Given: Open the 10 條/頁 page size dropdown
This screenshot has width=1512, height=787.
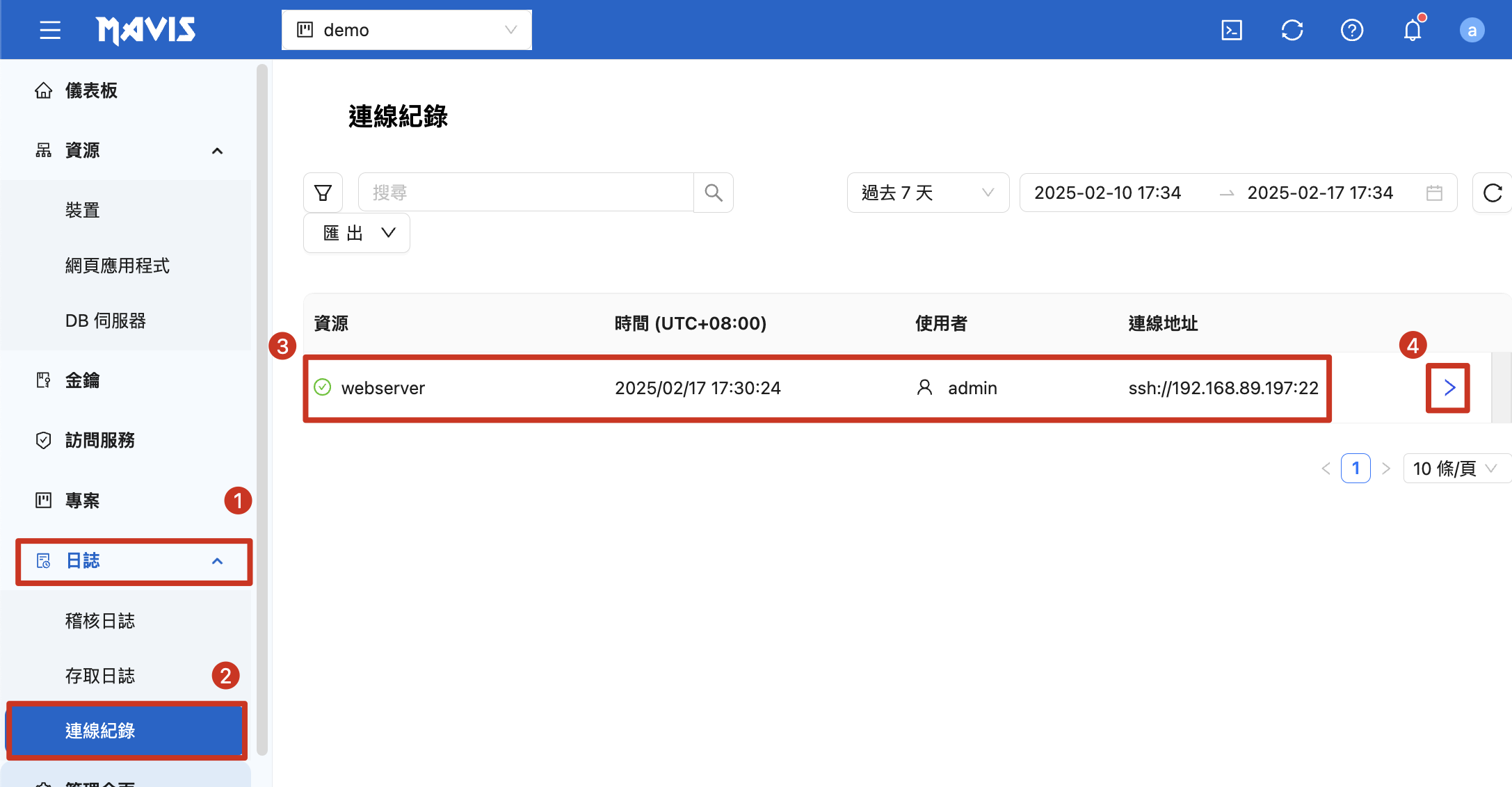Looking at the screenshot, I should pos(1454,468).
